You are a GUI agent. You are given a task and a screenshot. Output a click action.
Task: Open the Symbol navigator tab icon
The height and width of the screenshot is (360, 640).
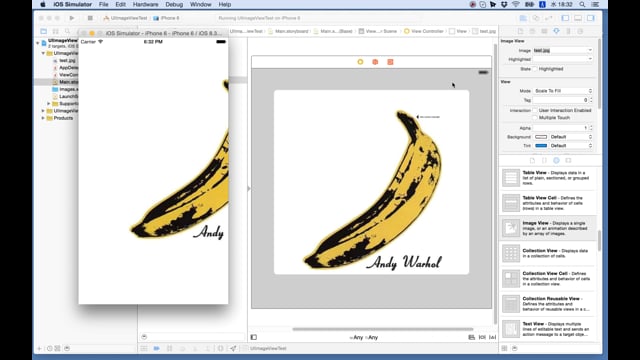click(56, 31)
